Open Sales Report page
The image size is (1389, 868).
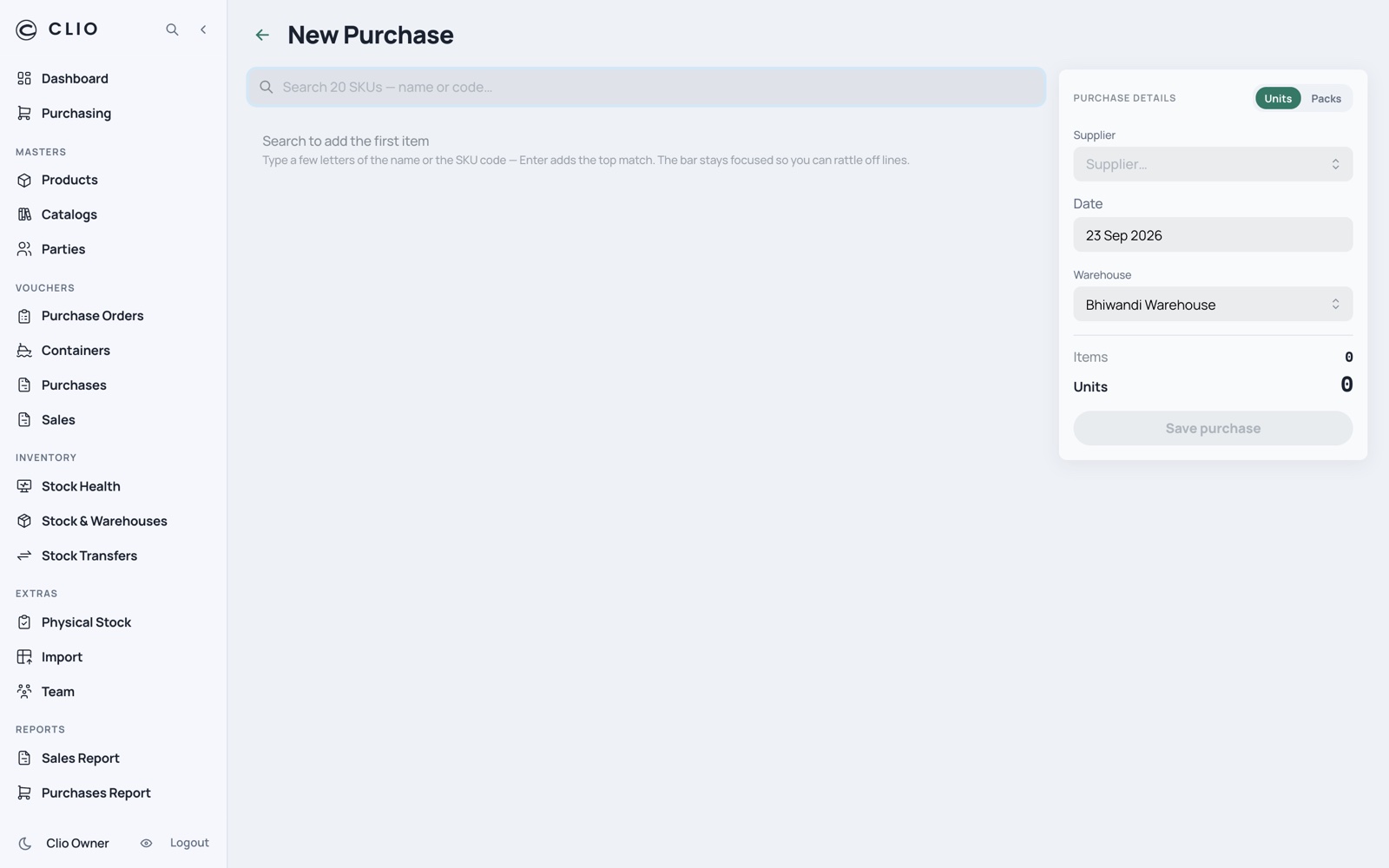81,759
